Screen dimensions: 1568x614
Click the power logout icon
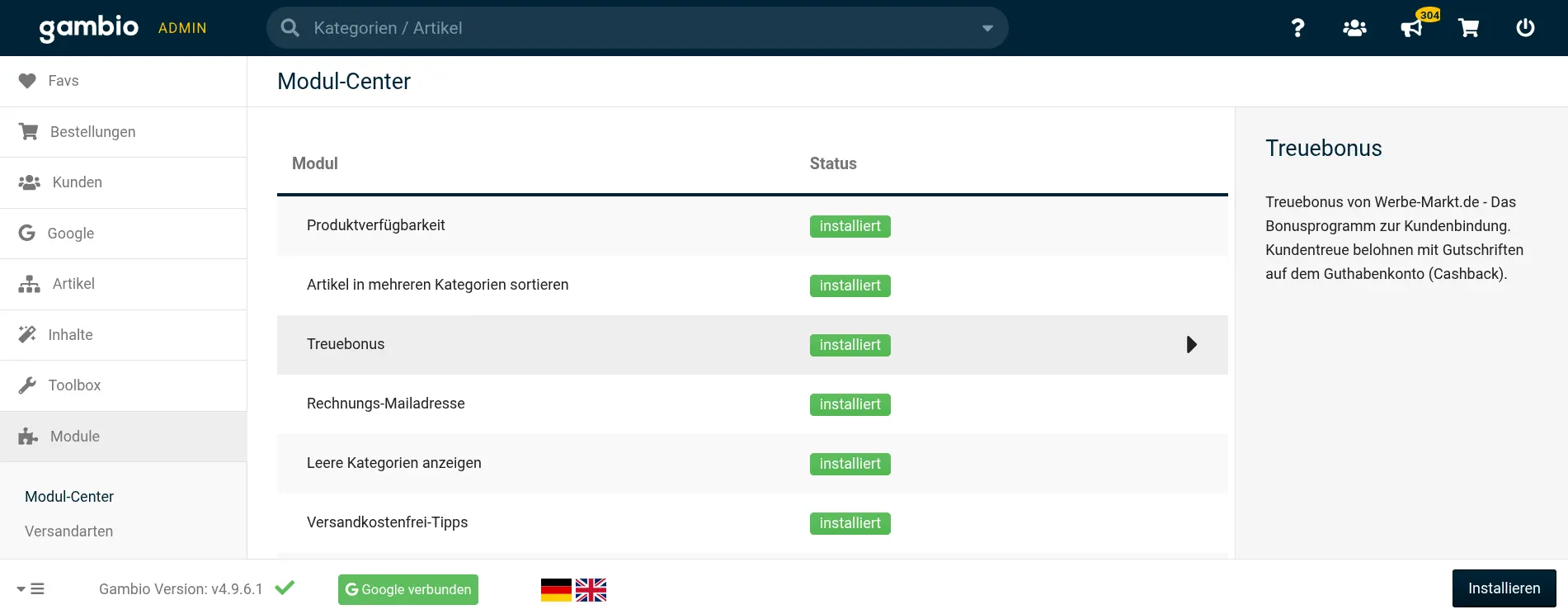[x=1525, y=28]
